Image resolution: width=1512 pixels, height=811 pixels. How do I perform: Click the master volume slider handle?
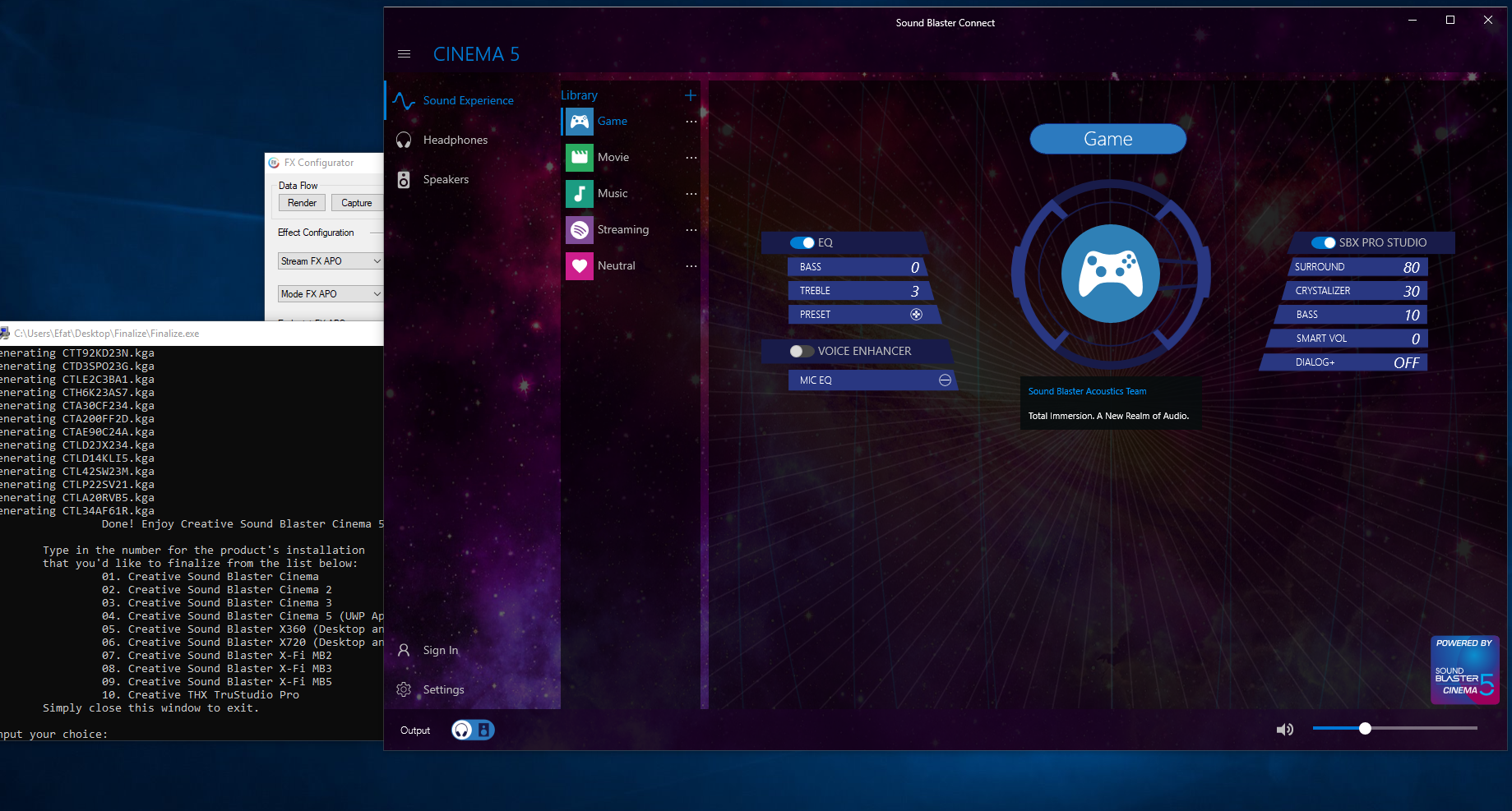[1365, 728]
